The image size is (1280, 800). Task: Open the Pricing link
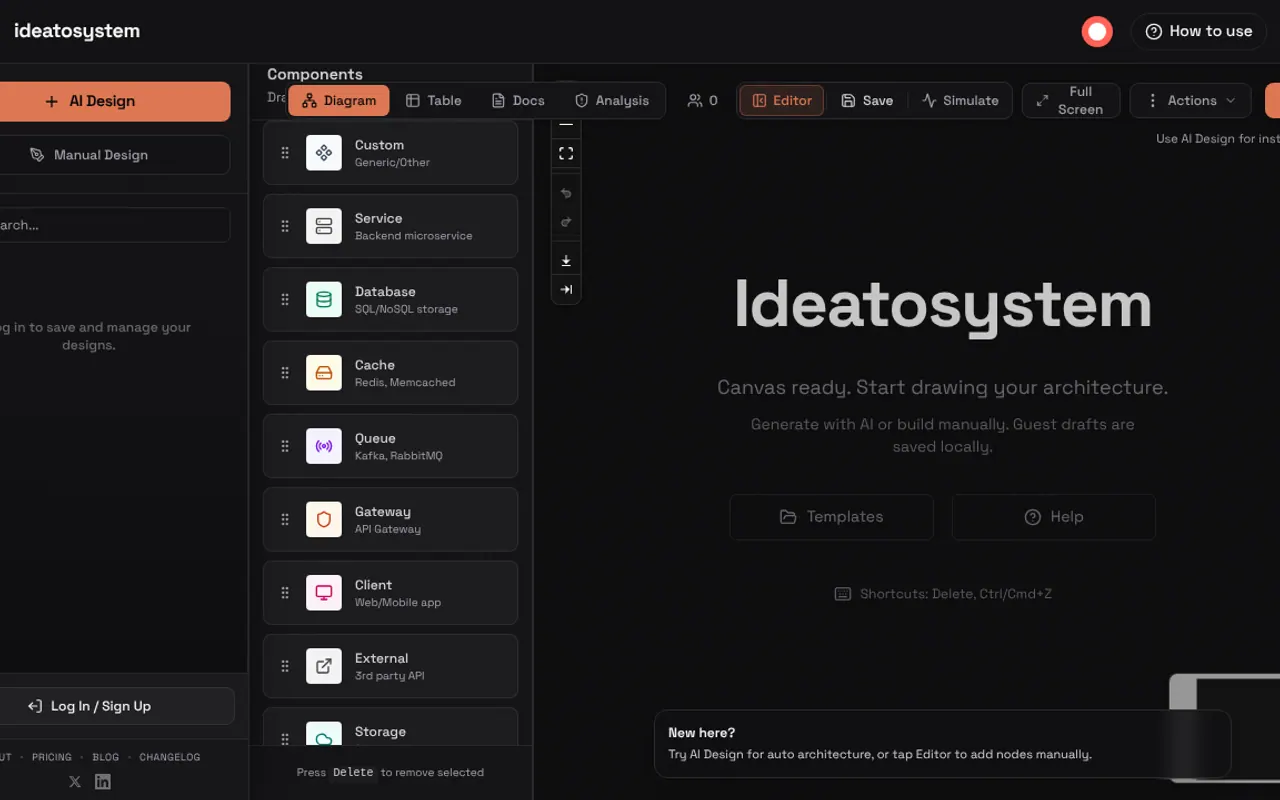point(52,757)
